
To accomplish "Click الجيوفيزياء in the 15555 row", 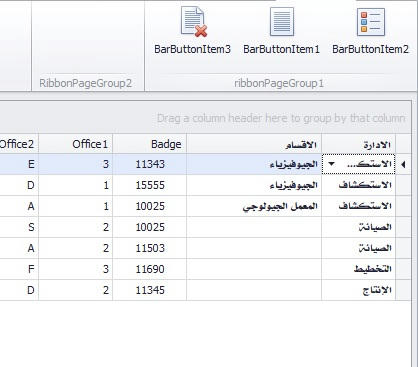I will point(254,185).
